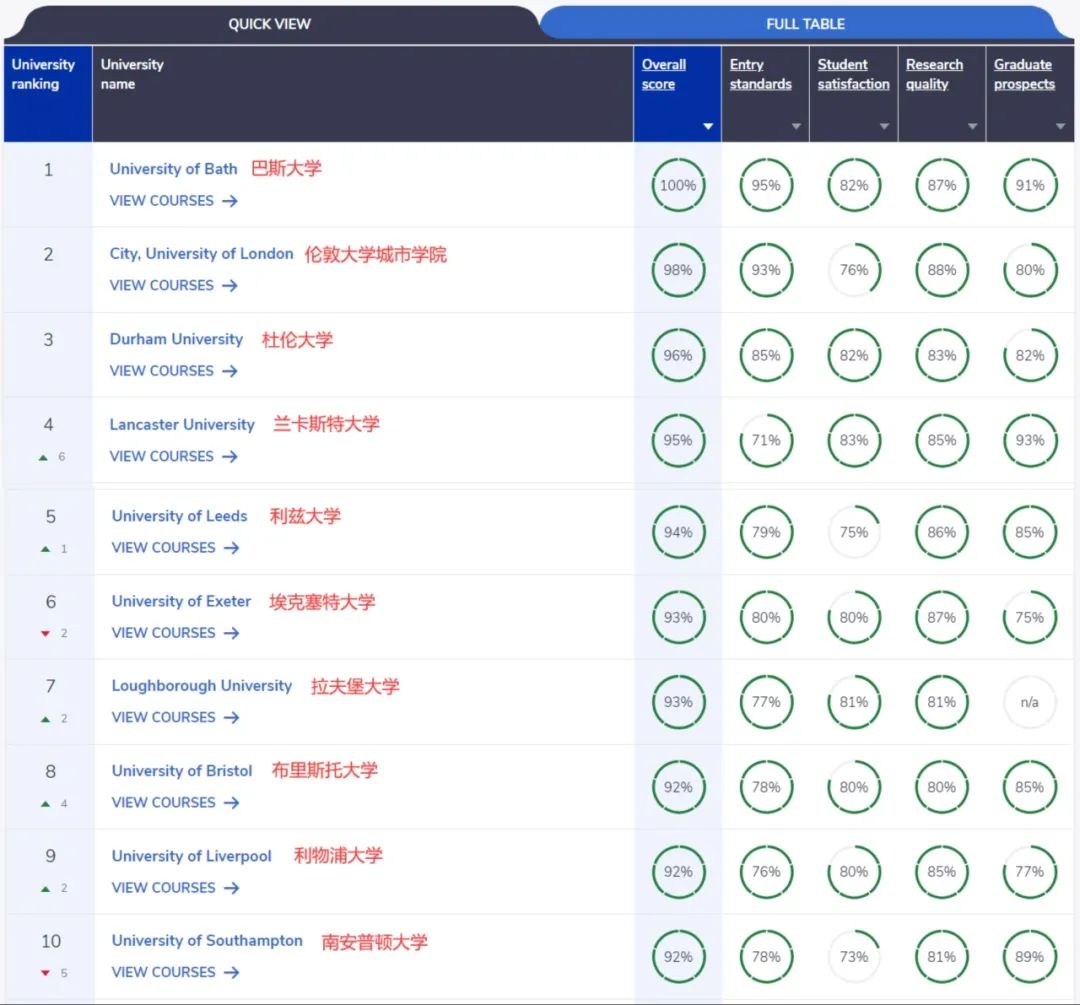Click the Chinese label 利物浦大学
Screen dimensions: 1080x1005
(x=338, y=856)
